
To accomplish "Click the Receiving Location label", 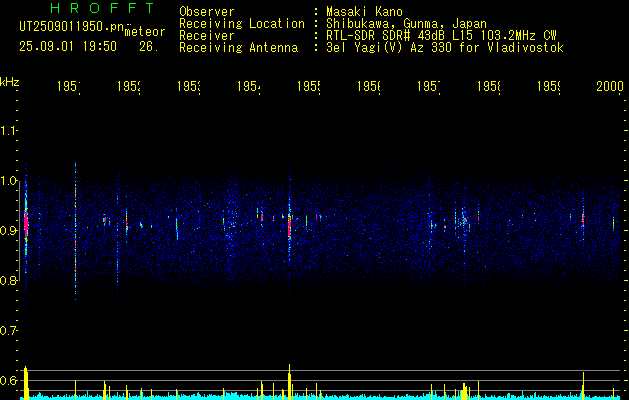I will click(242, 24).
